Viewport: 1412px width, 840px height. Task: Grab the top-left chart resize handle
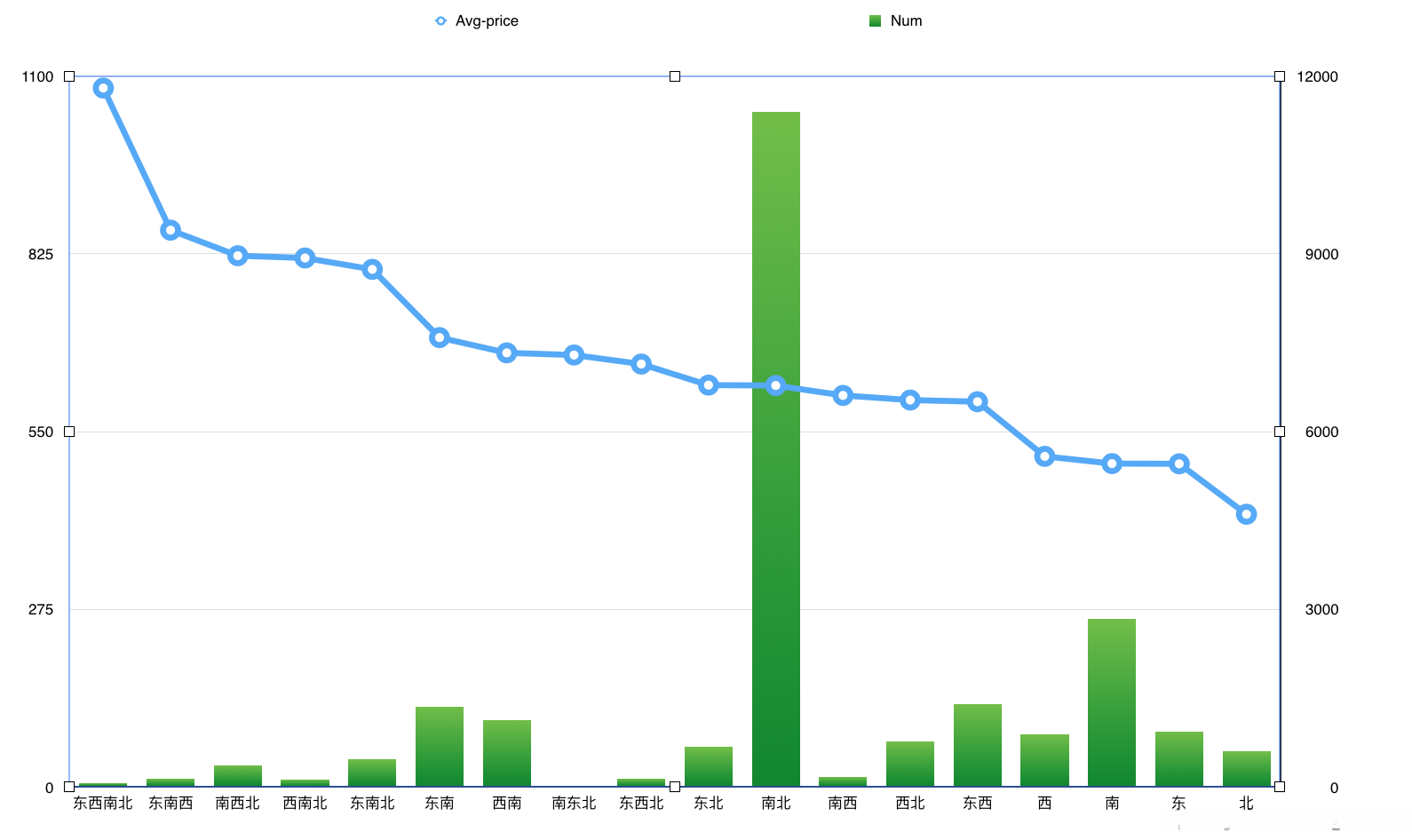coord(69,76)
